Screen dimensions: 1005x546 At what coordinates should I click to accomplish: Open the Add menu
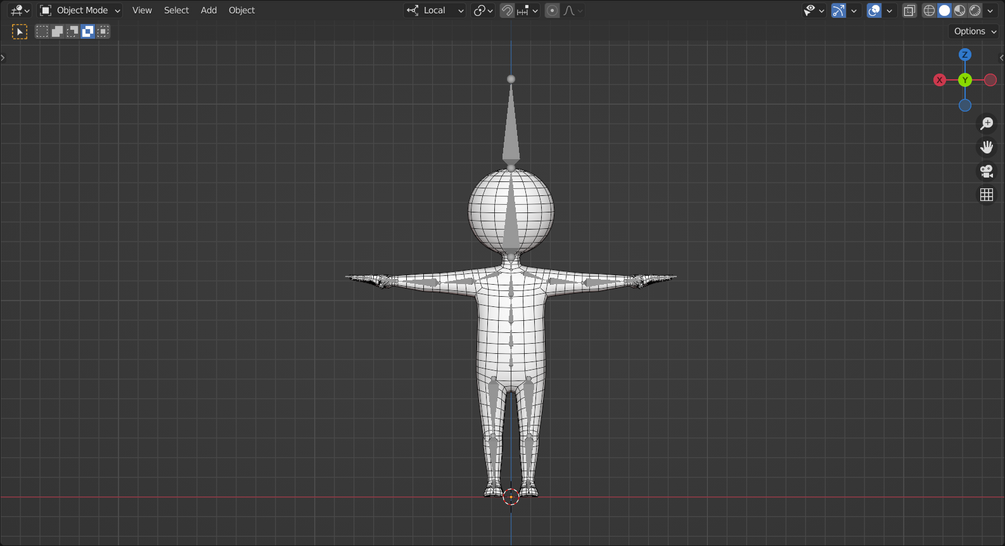click(208, 10)
